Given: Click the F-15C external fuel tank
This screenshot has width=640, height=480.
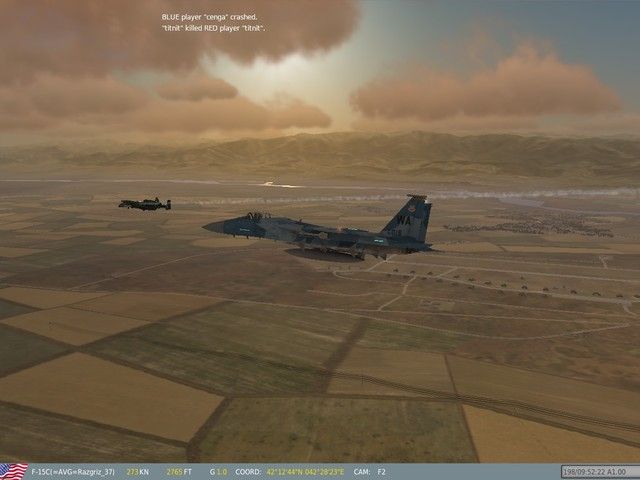Looking at the screenshot, I should point(322,253).
